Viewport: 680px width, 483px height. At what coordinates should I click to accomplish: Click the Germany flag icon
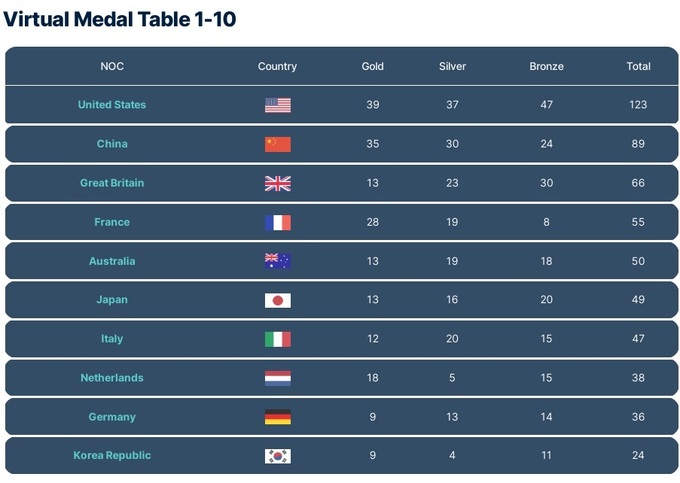(277, 417)
